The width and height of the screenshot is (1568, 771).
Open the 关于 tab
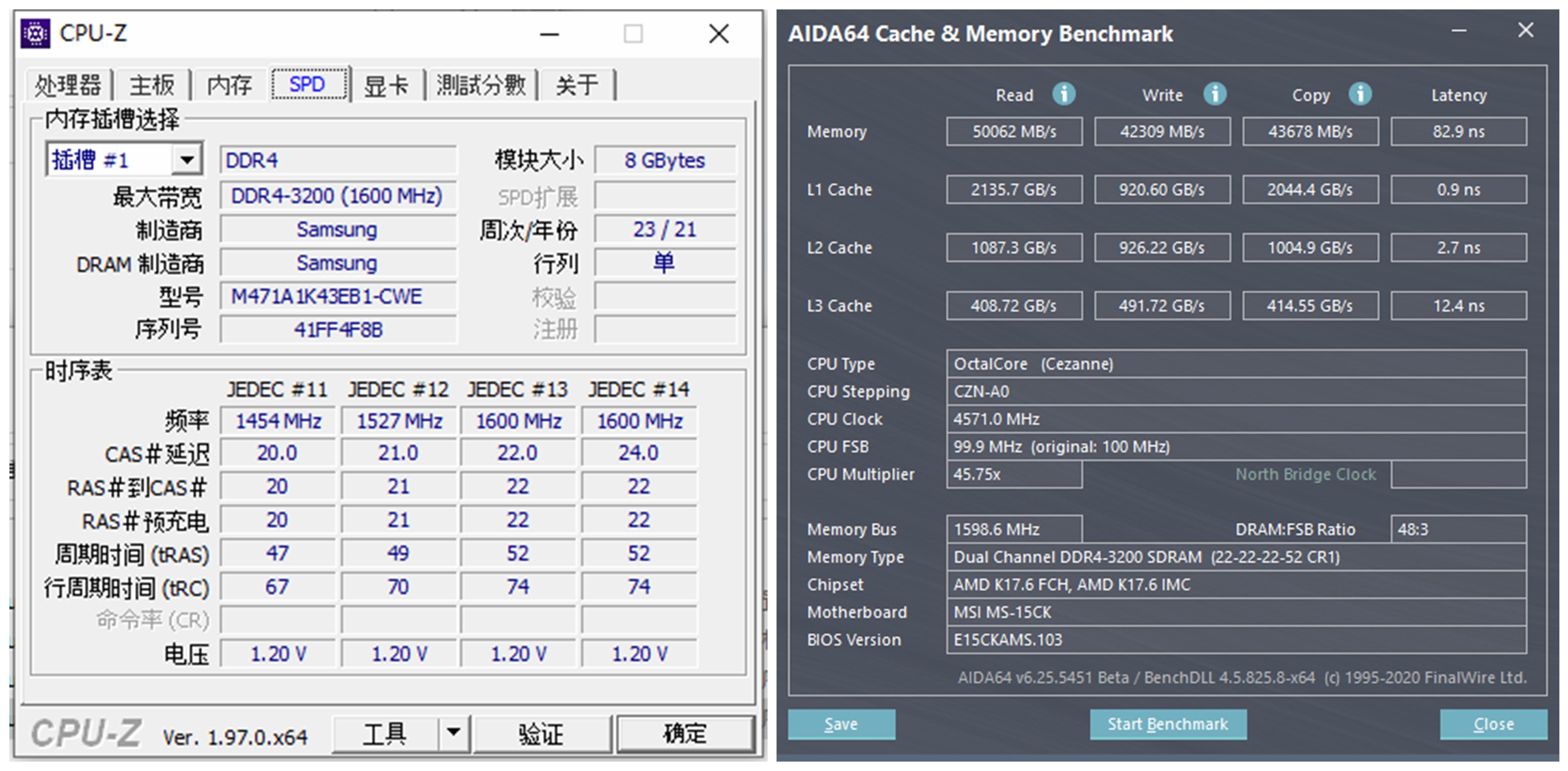pyautogui.click(x=576, y=85)
